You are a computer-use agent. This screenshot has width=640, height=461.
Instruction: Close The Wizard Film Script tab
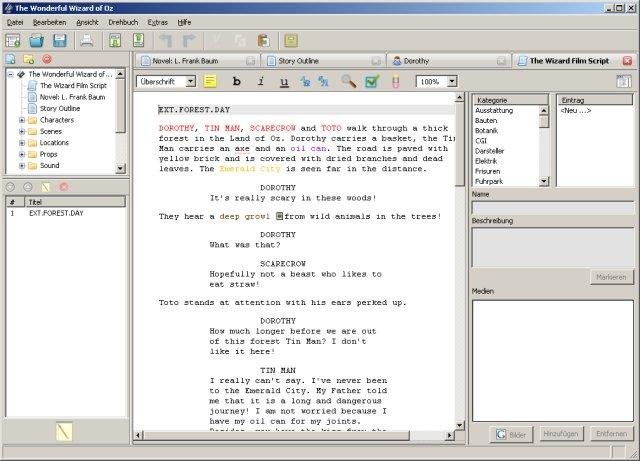pos(627,61)
